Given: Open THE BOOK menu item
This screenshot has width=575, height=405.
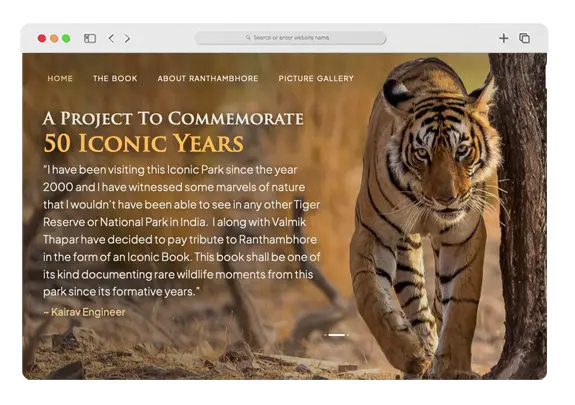Looking at the screenshot, I should coord(115,78).
